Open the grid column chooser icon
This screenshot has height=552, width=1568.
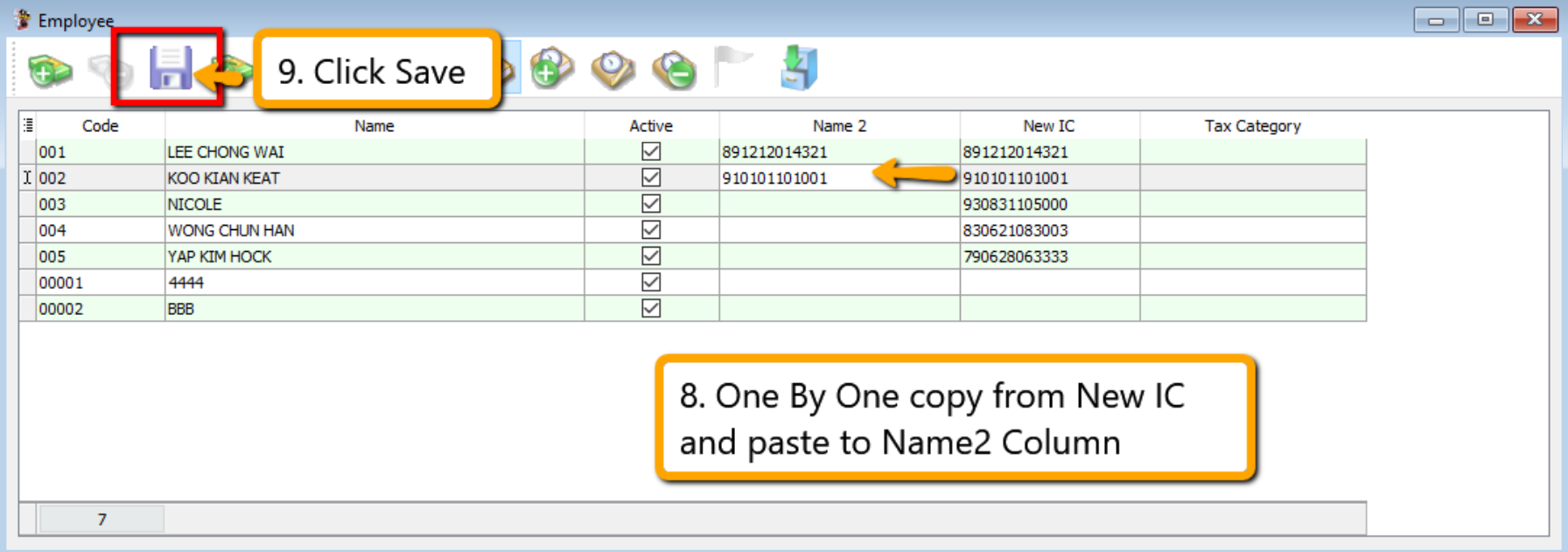(x=28, y=125)
